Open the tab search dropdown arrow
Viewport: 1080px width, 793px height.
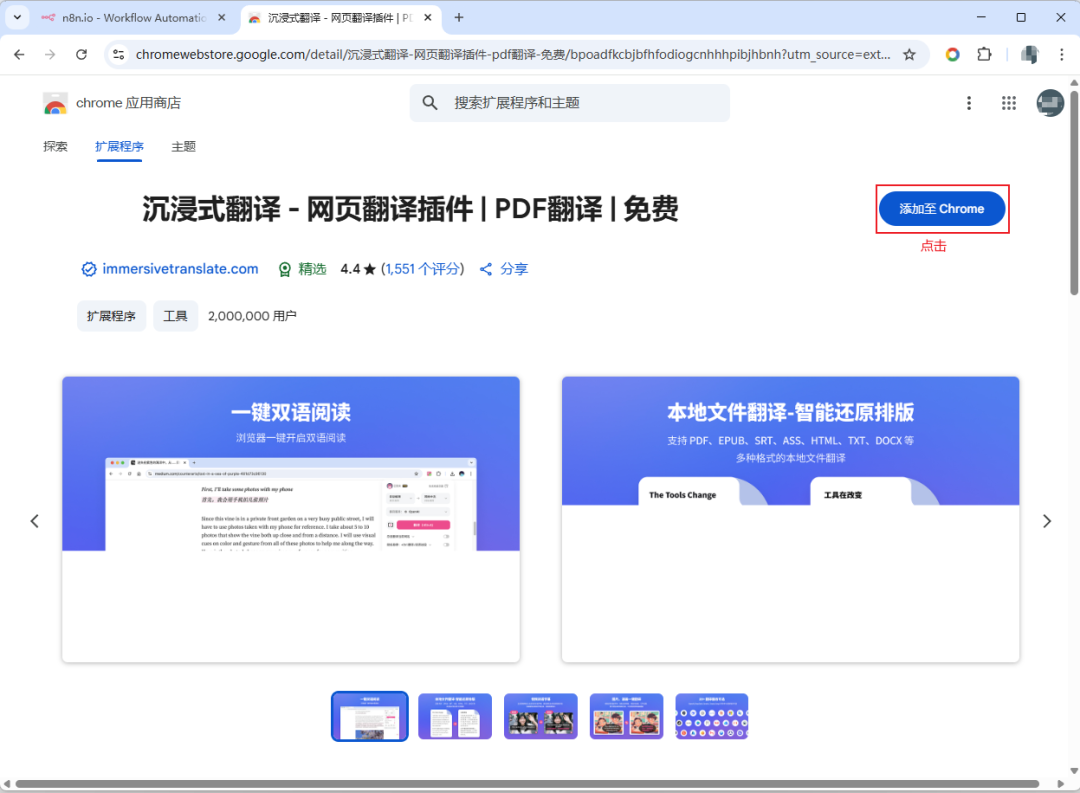click(x=17, y=17)
